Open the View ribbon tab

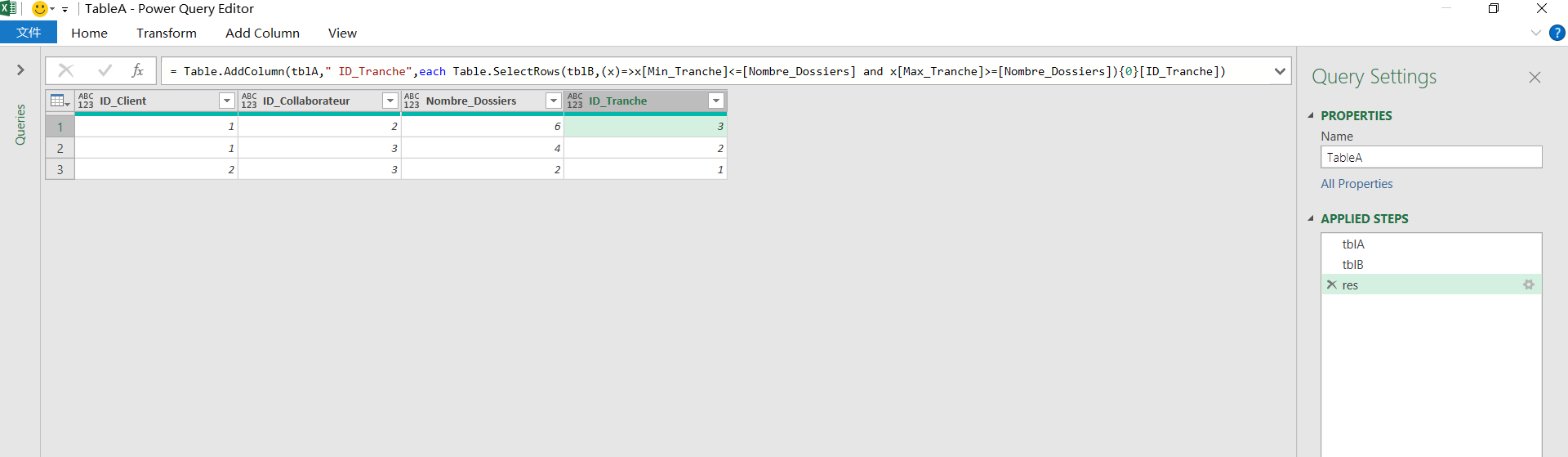342,33
